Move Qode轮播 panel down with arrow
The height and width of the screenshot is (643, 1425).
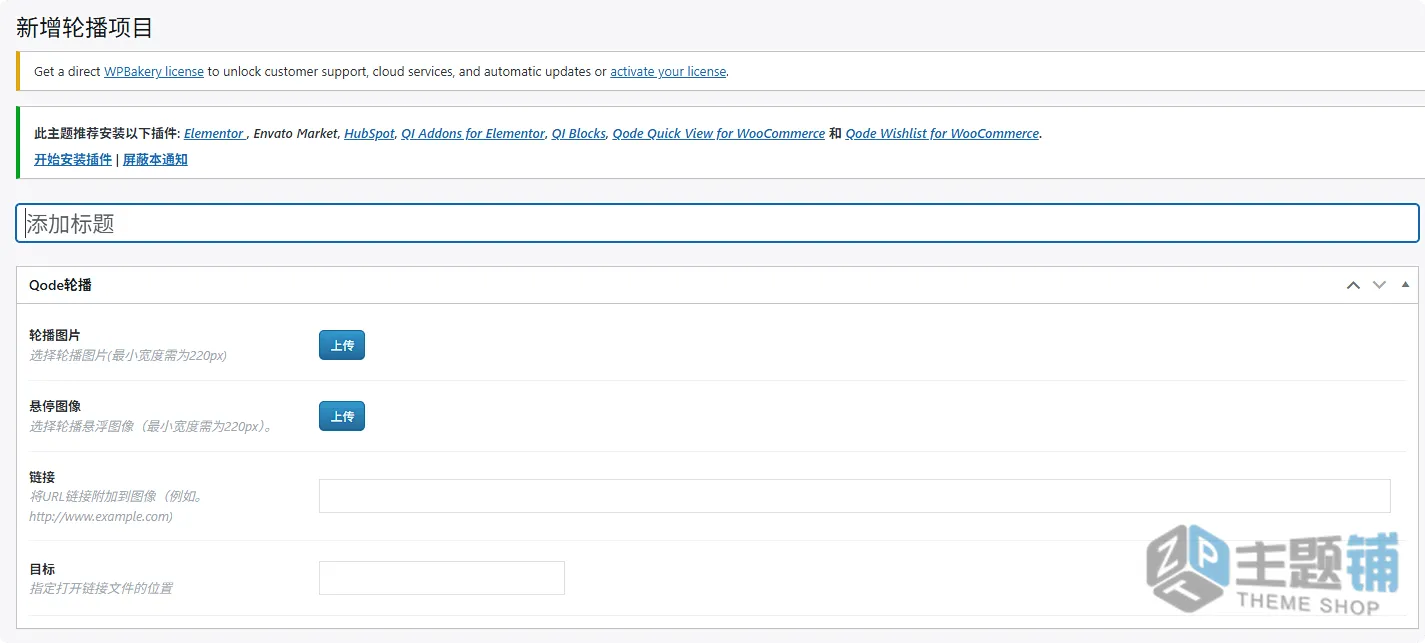point(1379,285)
